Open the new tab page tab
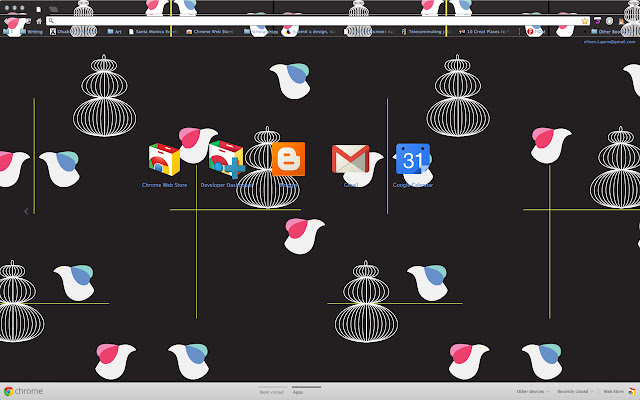 pyautogui.click(x=39, y=9)
